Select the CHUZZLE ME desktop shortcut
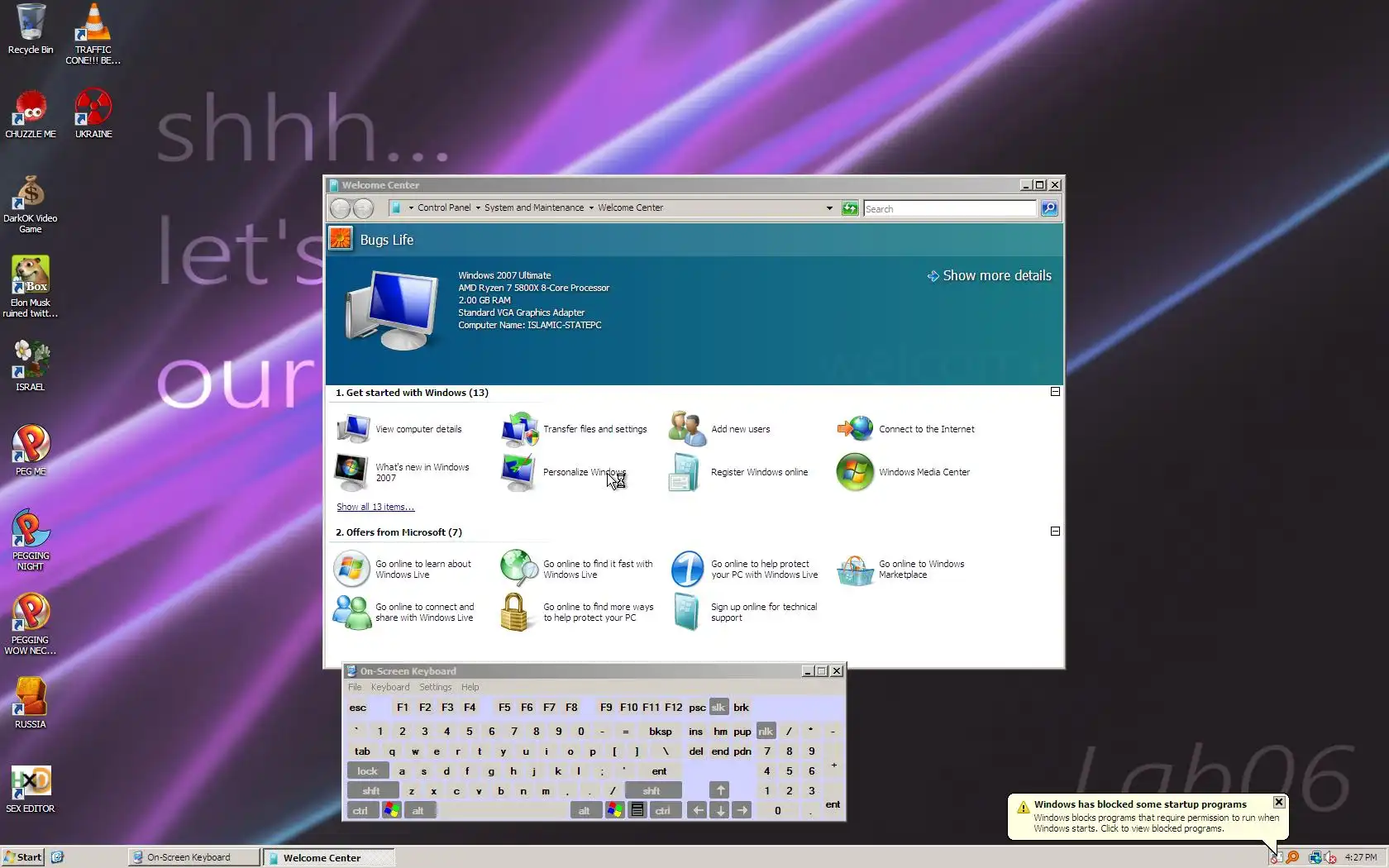The image size is (1389, 868). pos(31,114)
